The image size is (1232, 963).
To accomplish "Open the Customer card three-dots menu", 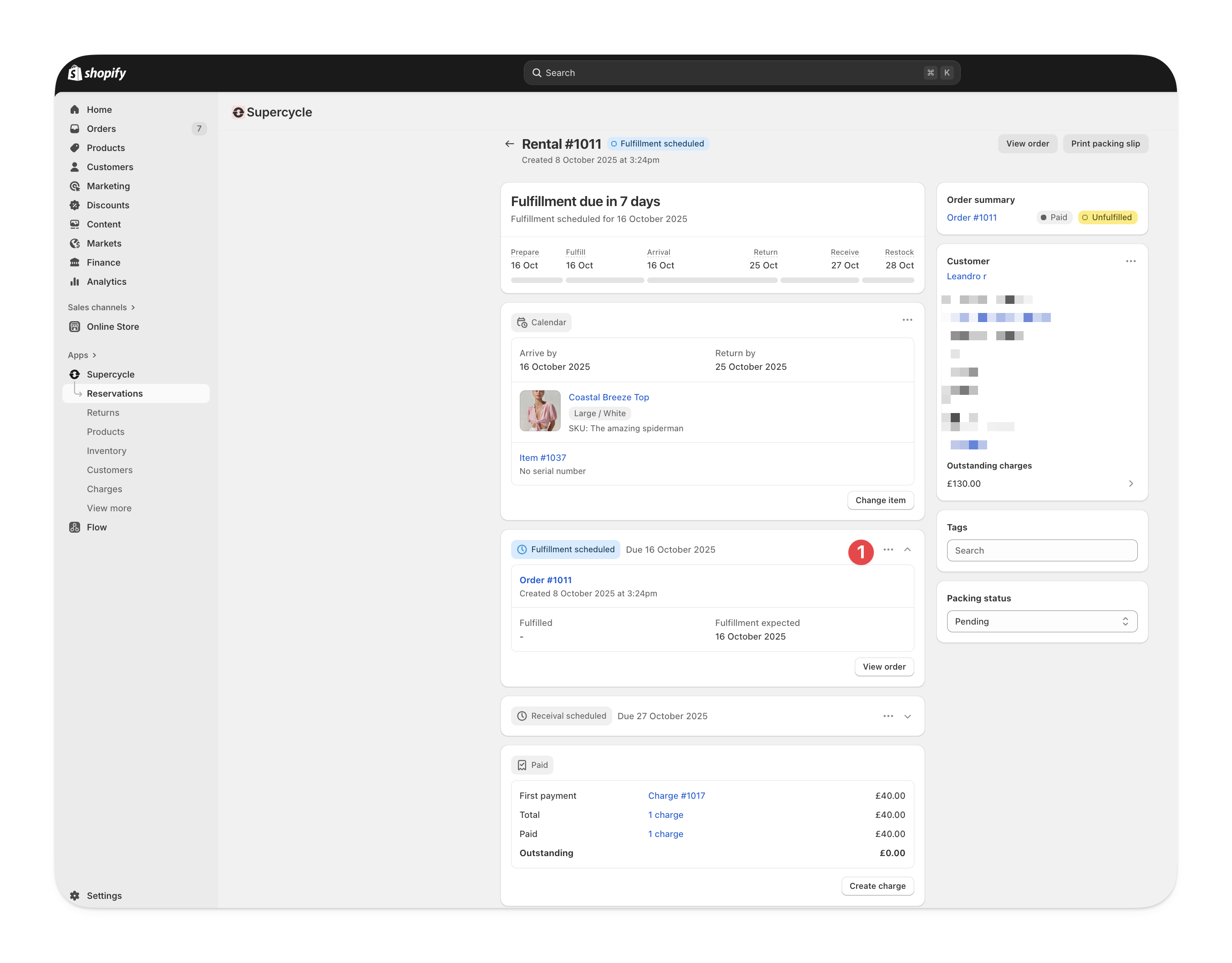I will pyautogui.click(x=1131, y=261).
